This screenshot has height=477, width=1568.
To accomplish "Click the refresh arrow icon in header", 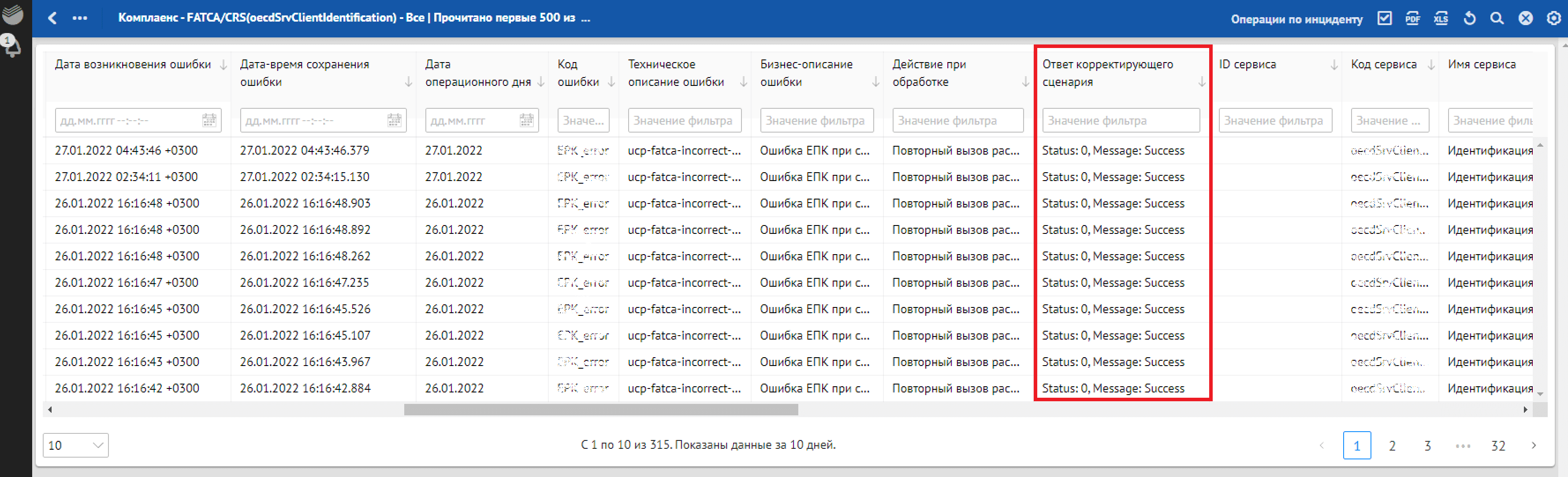I will click(1469, 18).
